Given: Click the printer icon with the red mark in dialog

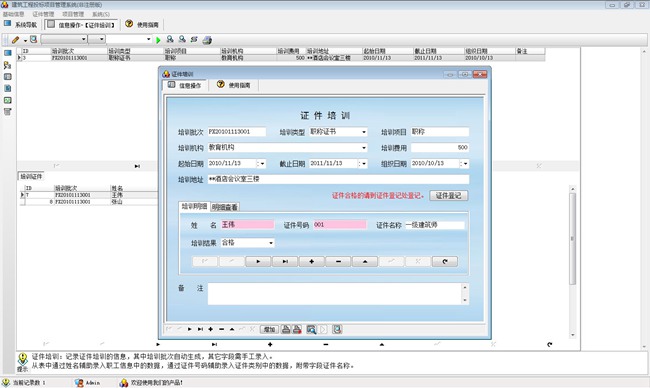Looking at the screenshot, I should tap(297, 329).
